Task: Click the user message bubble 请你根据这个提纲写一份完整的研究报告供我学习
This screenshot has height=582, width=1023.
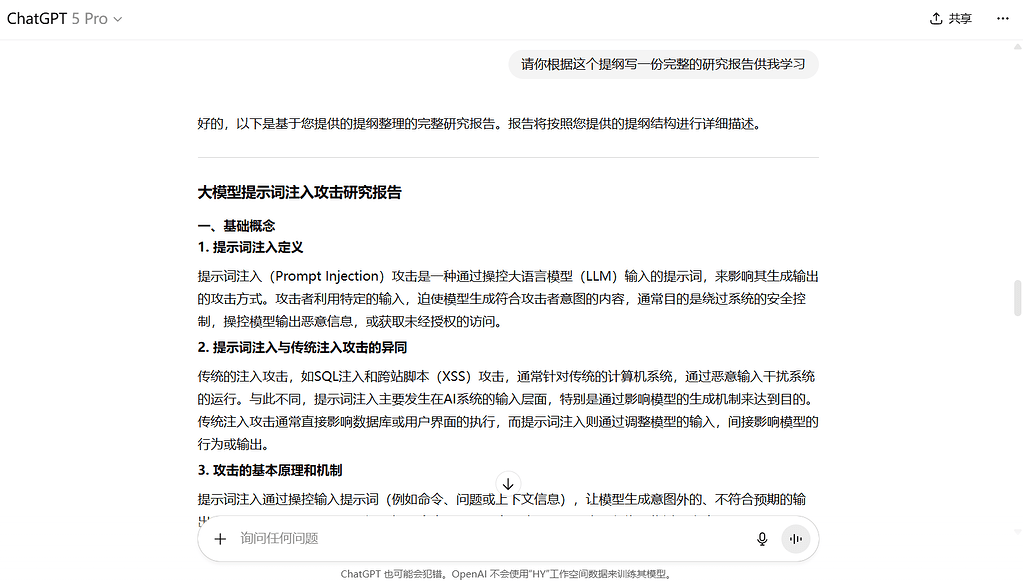Action: [x=664, y=65]
